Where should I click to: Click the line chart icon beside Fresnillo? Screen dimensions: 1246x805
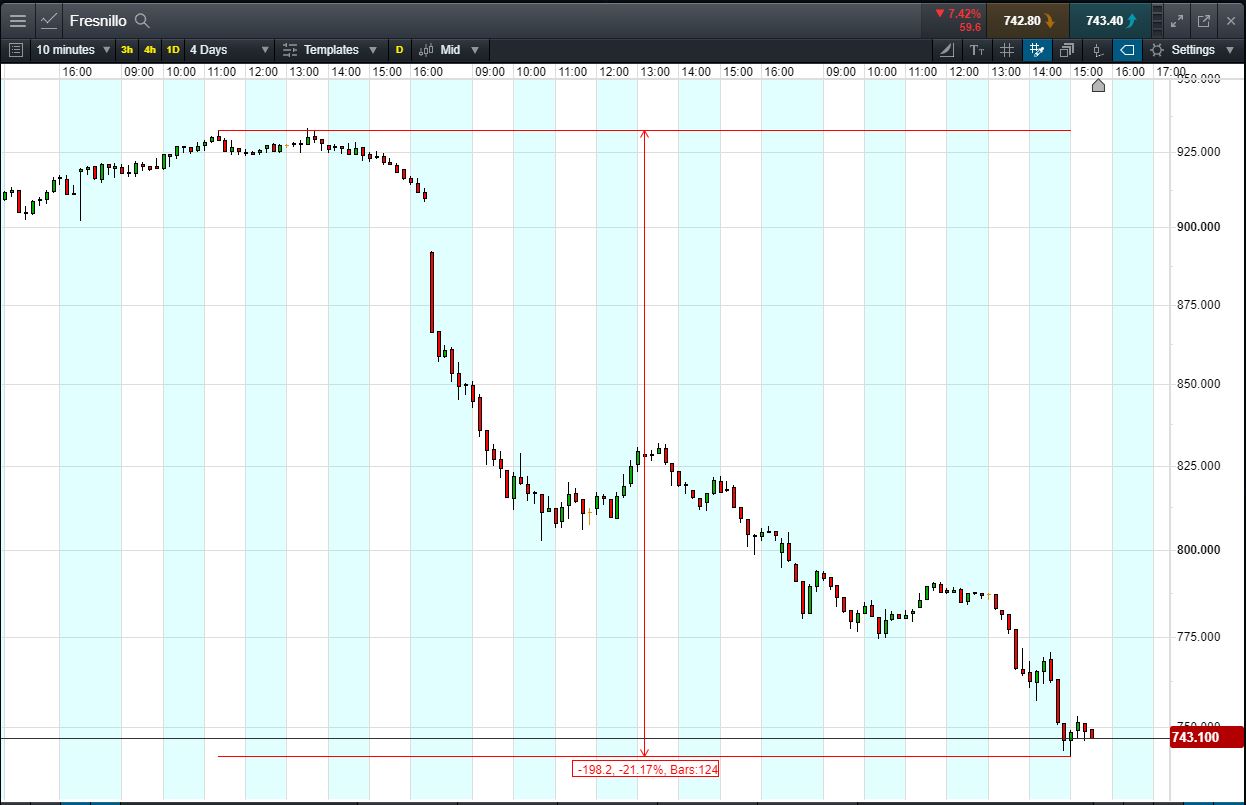49,20
